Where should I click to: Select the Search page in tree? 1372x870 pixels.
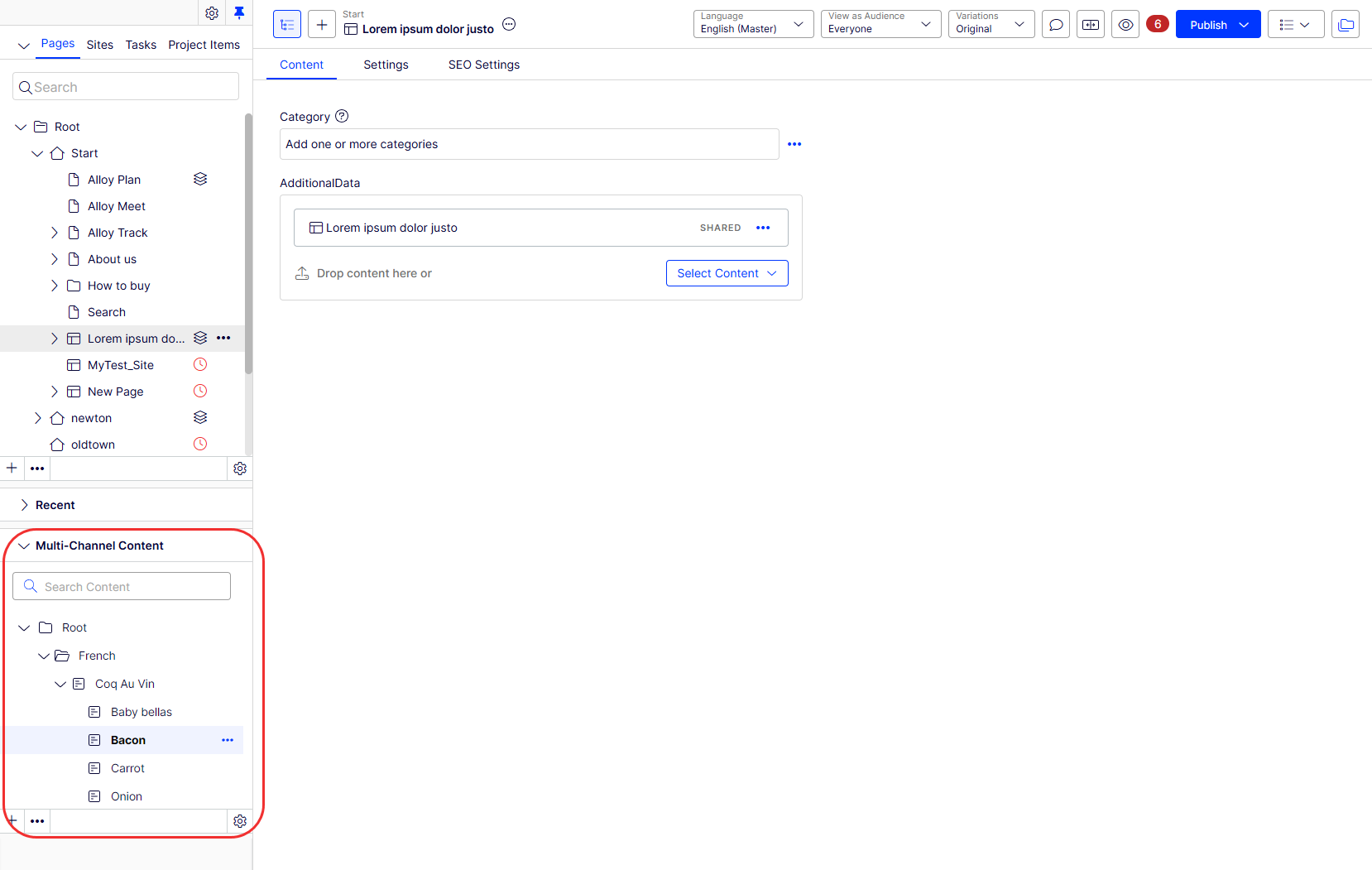click(x=107, y=312)
